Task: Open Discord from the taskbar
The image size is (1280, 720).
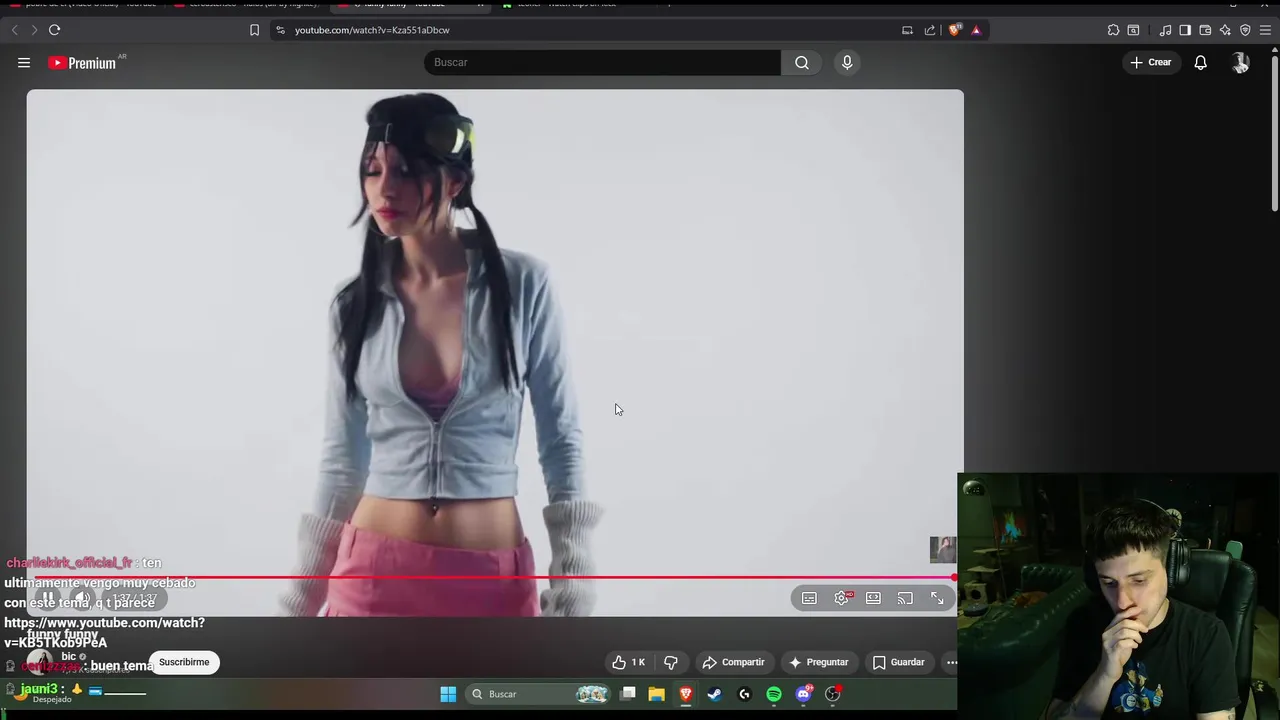Action: (x=803, y=694)
